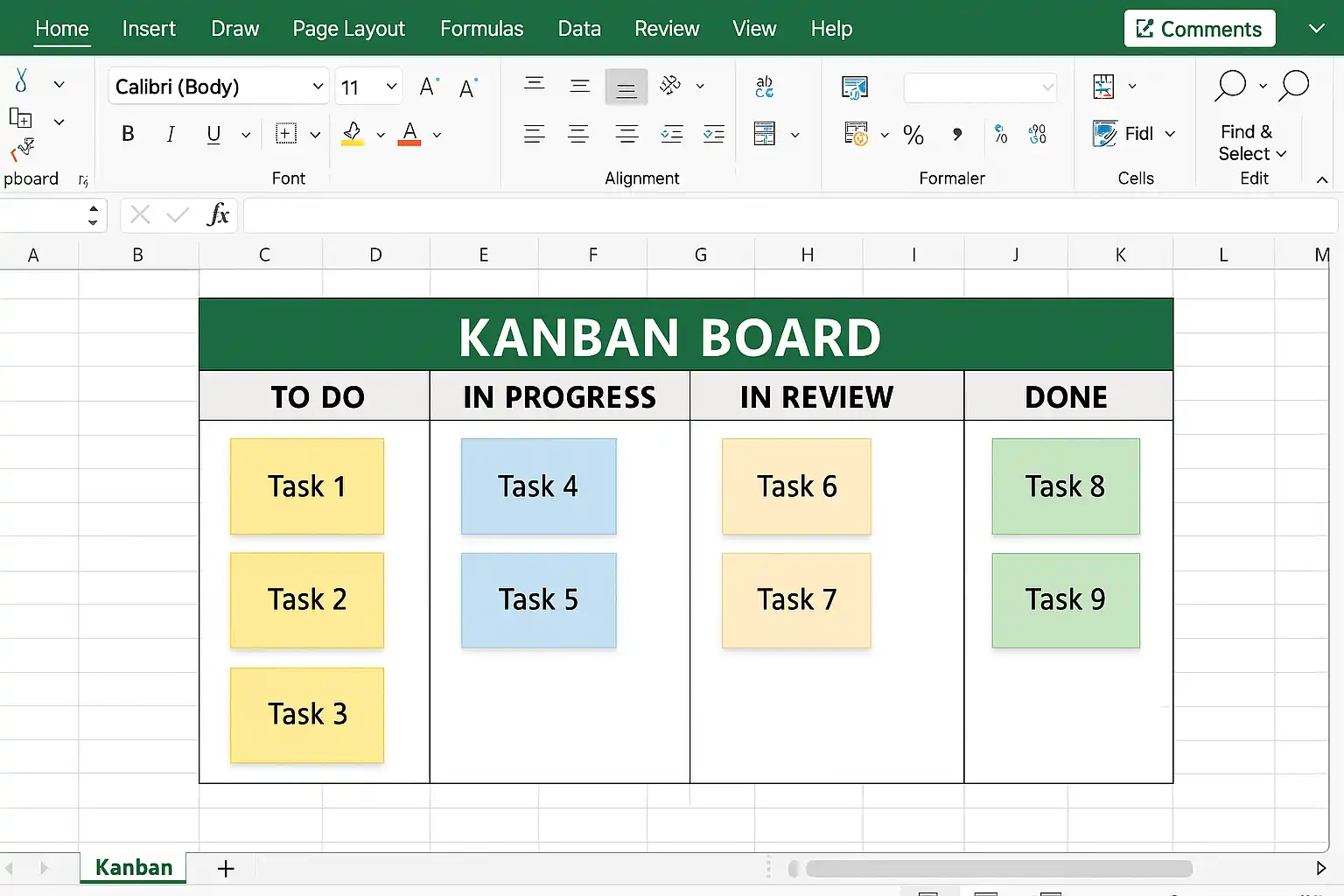The image size is (1344, 896).
Task: Click into the formula bar input field
Action: tap(791, 215)
